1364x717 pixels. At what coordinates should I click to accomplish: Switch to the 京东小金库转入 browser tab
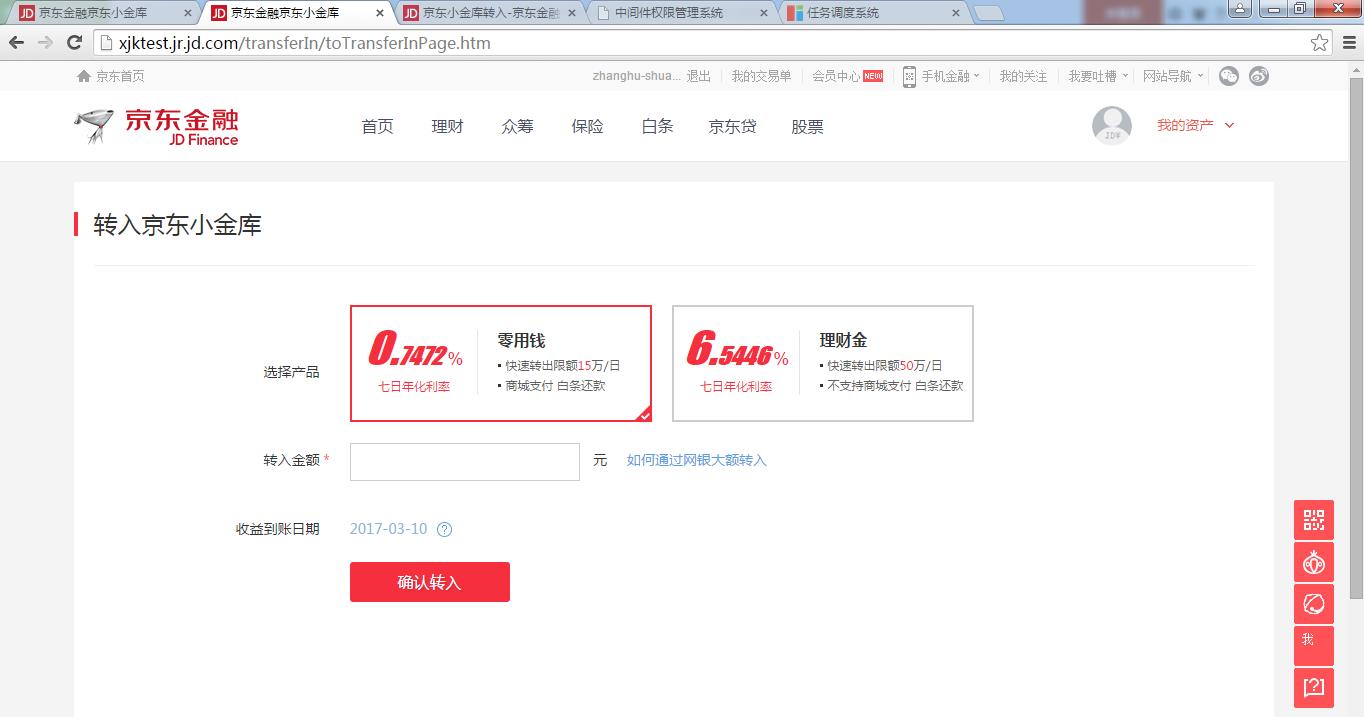488,13
